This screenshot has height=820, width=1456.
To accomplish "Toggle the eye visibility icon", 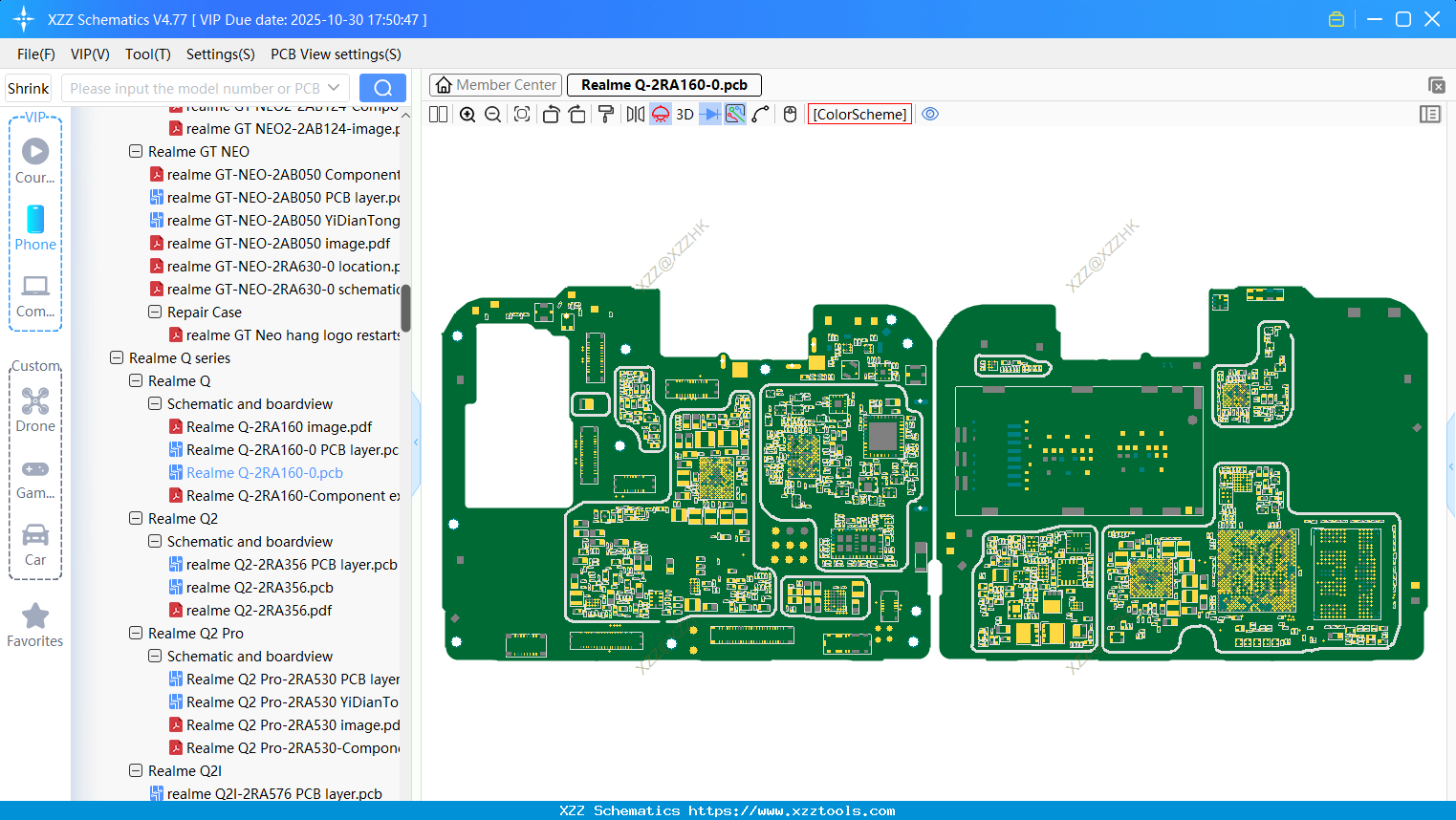I will pos(930,115).
